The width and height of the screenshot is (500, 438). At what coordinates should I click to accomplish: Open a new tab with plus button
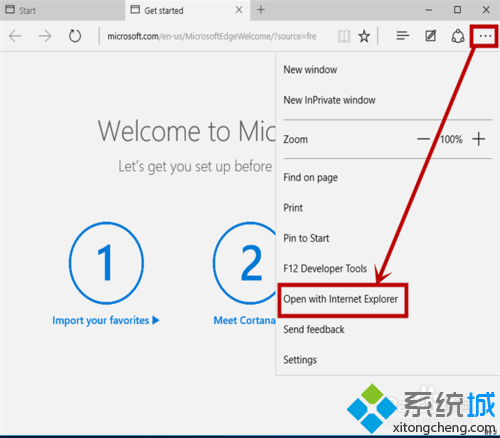click(x=261, y=10)
